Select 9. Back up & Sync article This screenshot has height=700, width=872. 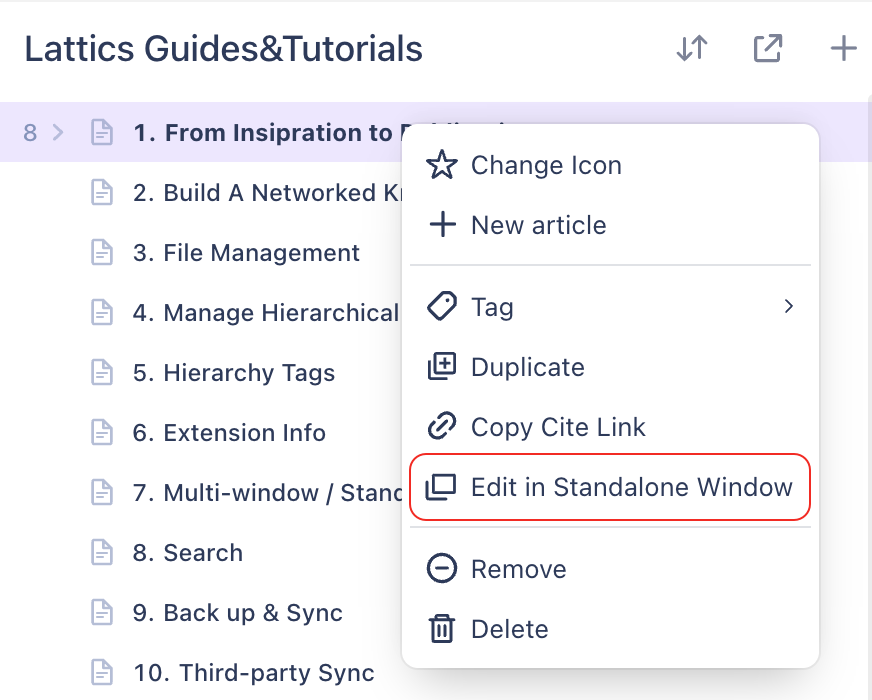[x=237, y=613]
